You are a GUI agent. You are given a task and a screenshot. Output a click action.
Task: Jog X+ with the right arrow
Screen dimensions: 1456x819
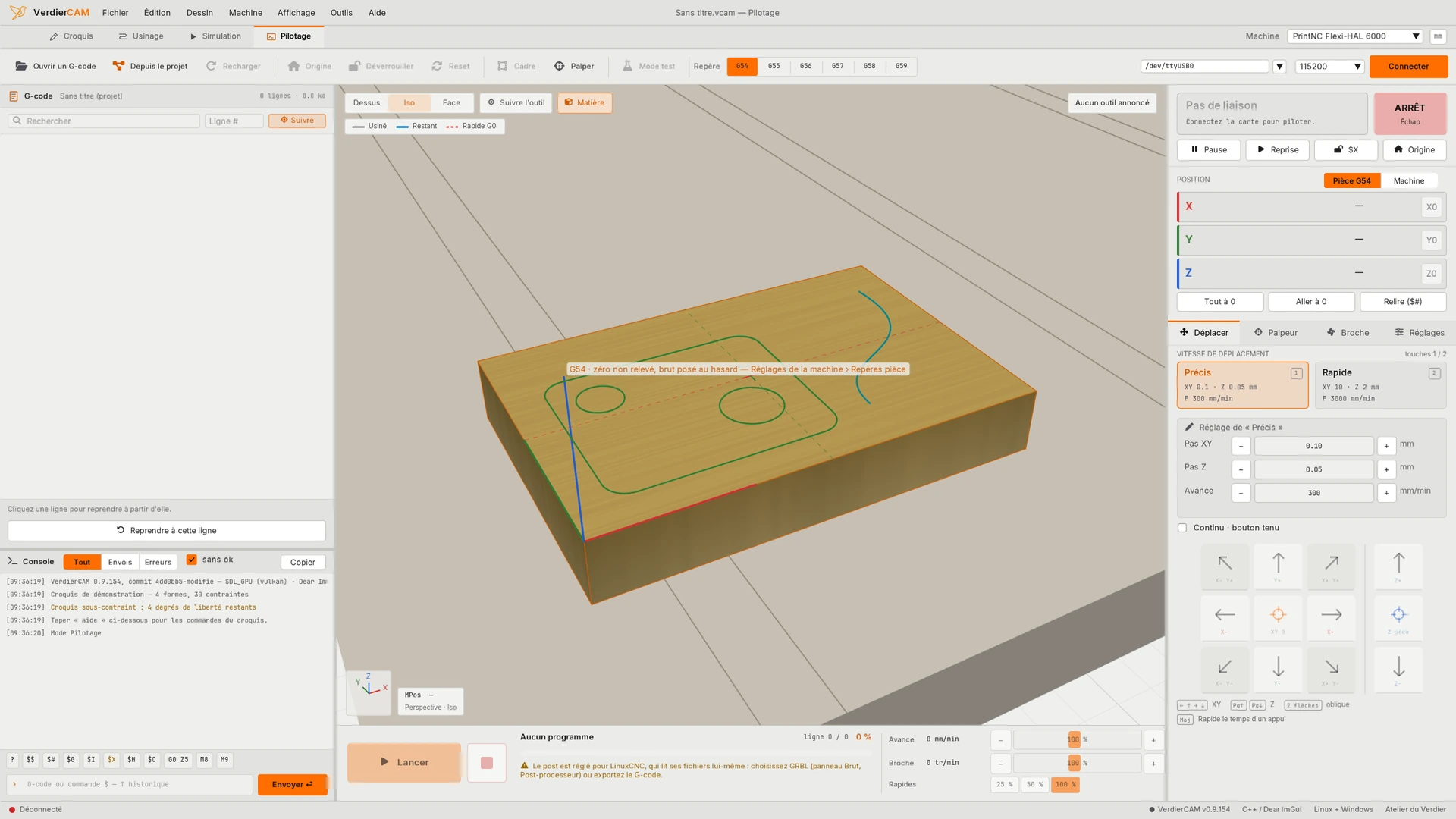(x=1331, y=618)
